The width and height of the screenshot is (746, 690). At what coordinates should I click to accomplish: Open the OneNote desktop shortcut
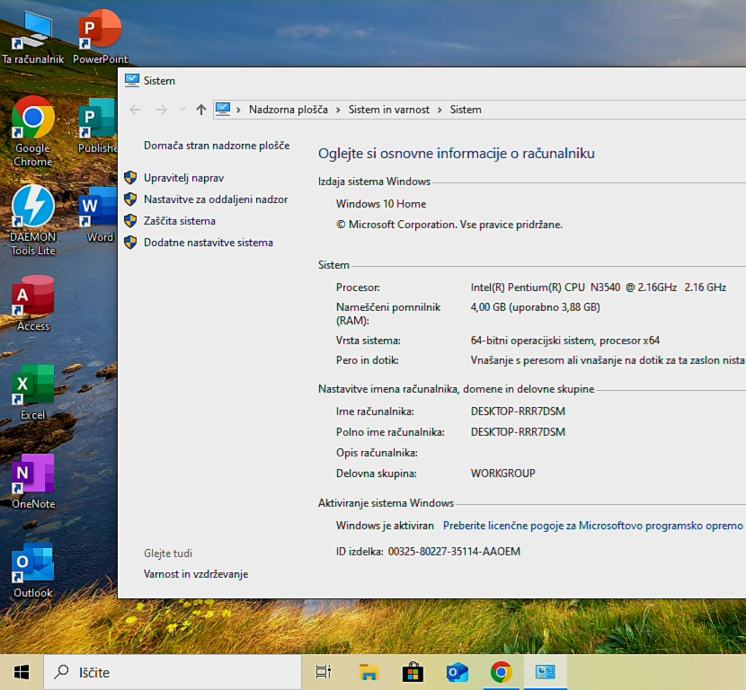[x=32, y=481]
